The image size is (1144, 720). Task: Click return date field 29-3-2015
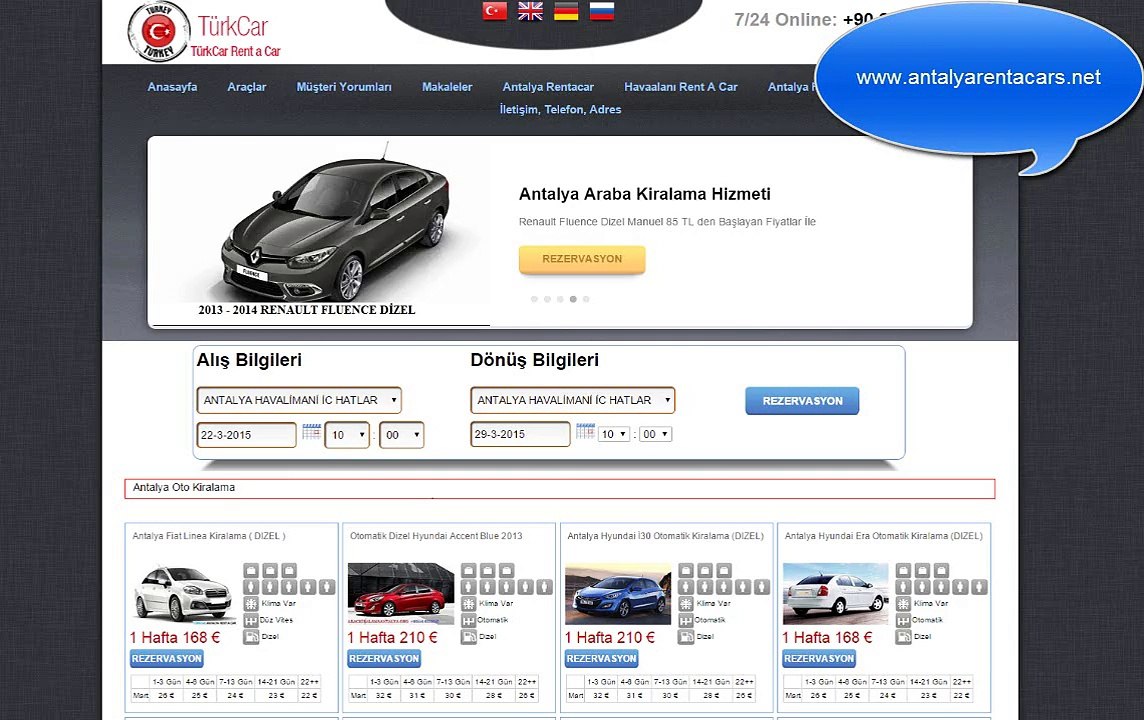point(520,434)
